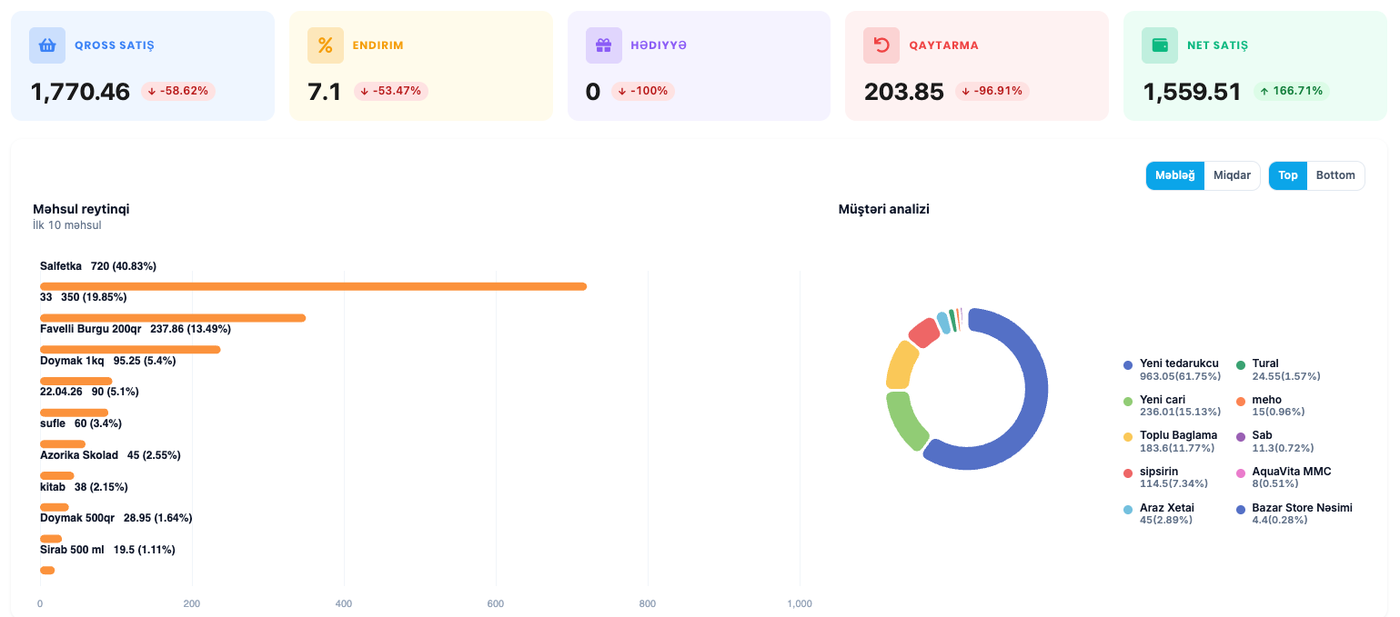Click the -96.91% change badge
1400x617 pixels.
[992, 91]
